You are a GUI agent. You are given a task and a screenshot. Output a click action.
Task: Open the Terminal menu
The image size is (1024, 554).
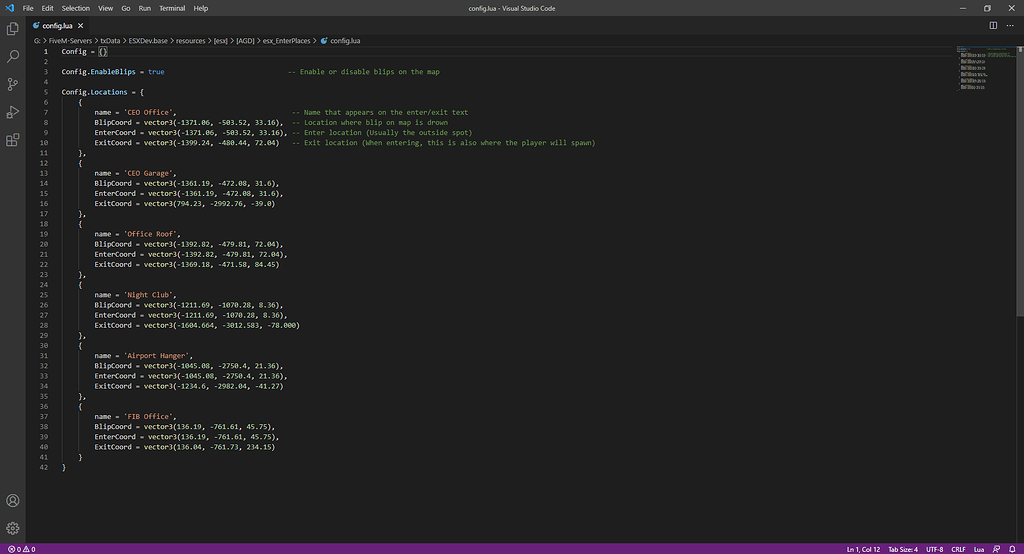point(172,8)
